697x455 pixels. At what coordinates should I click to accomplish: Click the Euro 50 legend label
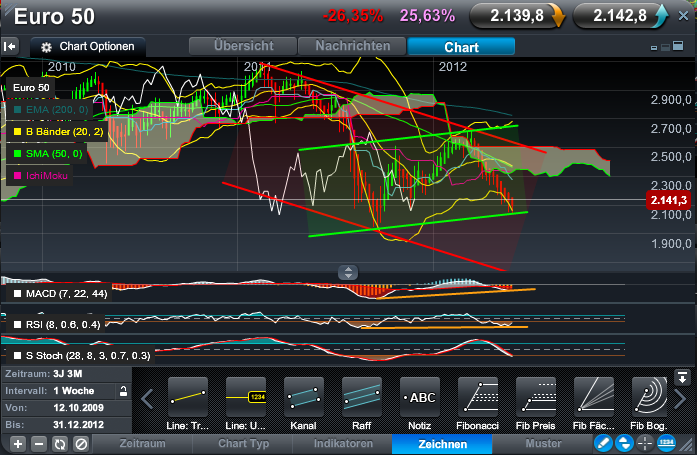31,88
